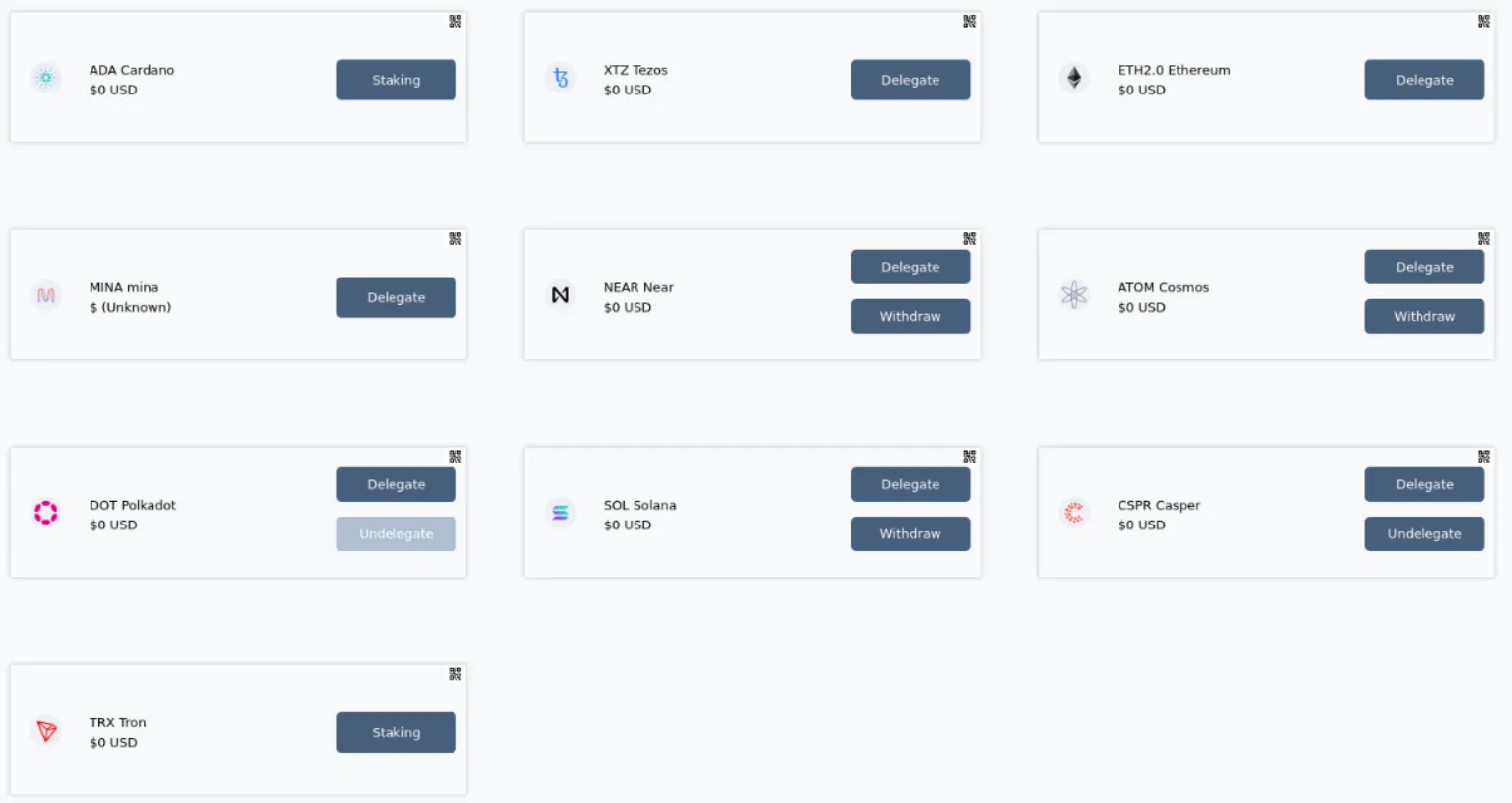
Task: Open Staking for TRX Tron
Action: pos(396,732)
